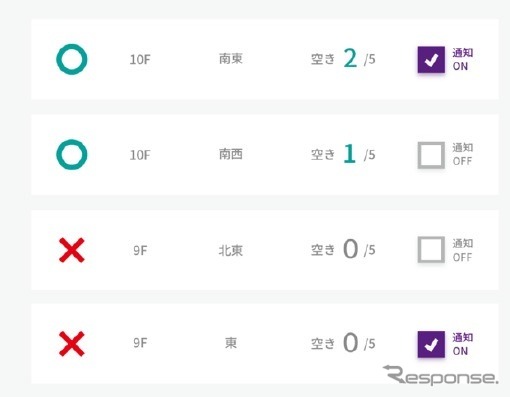Click the 南西 direction text
510x397 pixels.
[231, 154]
